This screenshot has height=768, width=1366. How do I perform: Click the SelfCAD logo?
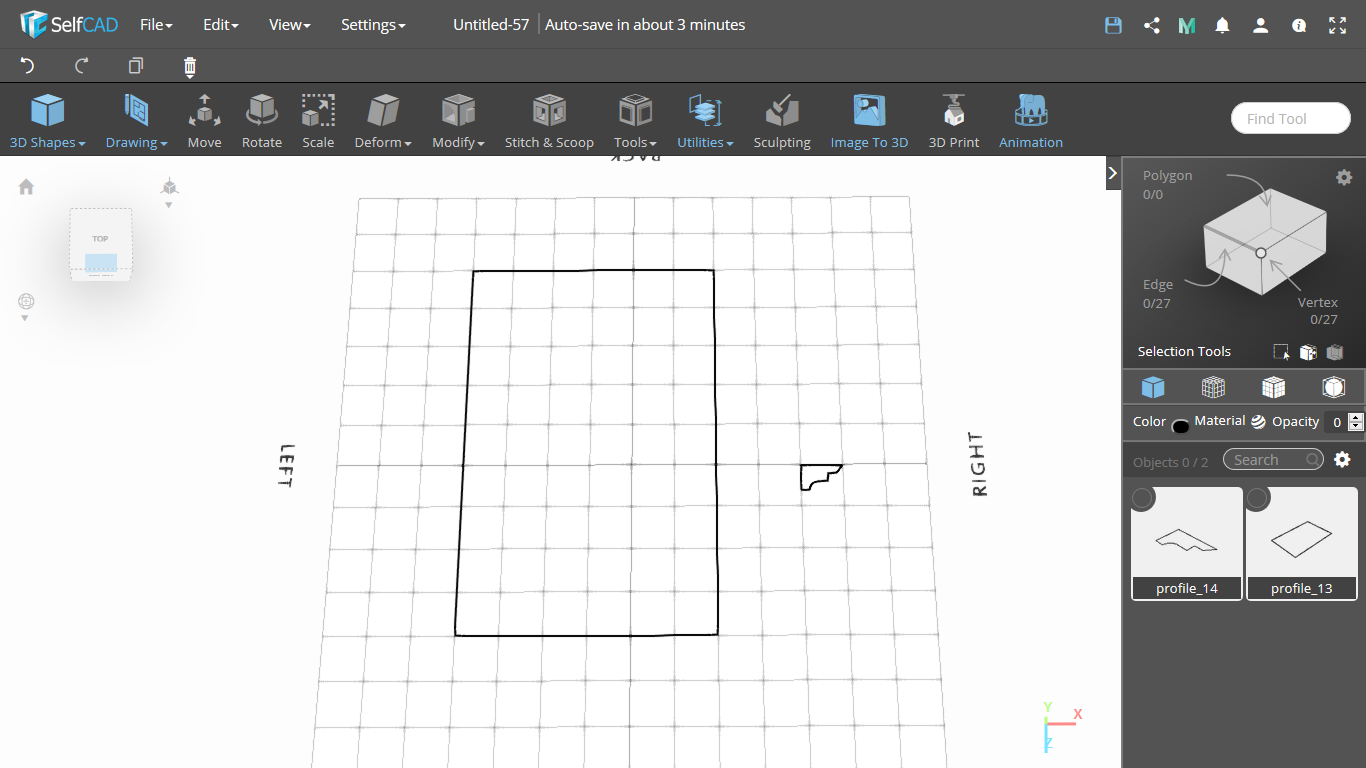[69, 25]
